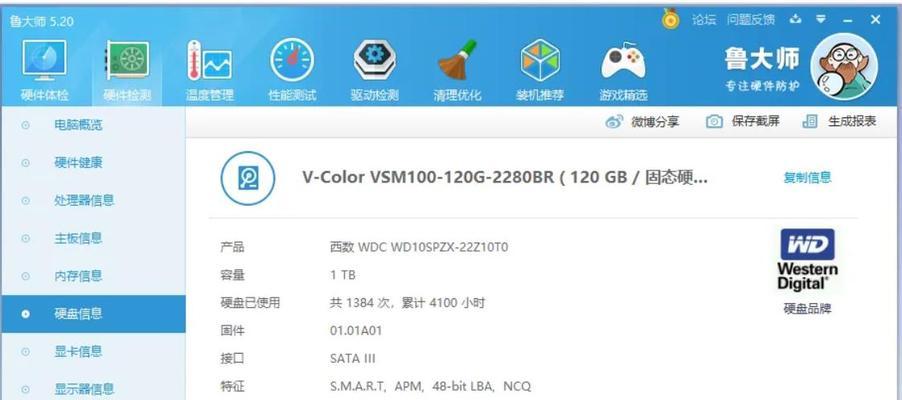Open the title bar dropdown arrow menu

(821, 20)
